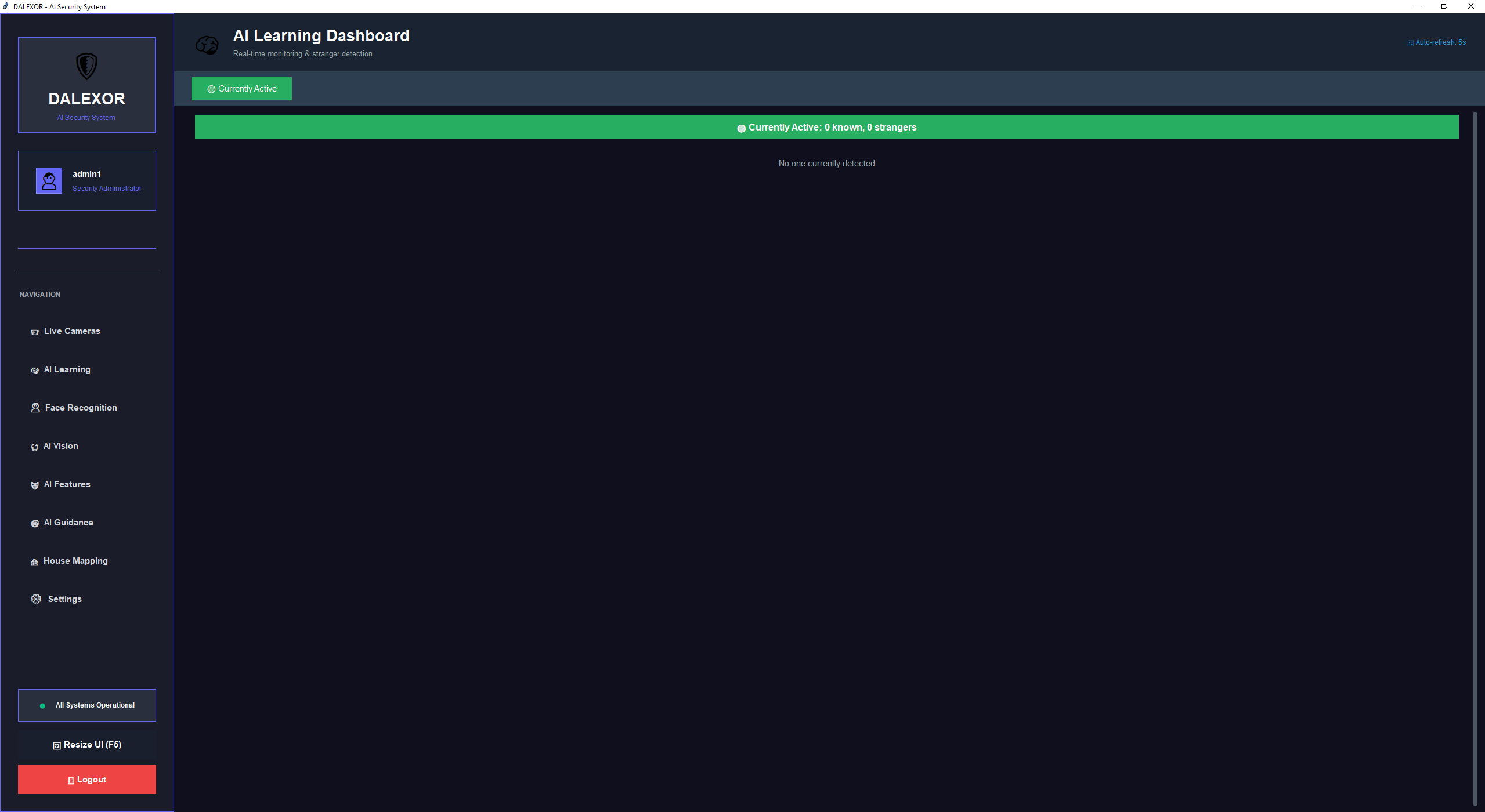This screenshot has height=812, width=1485.
Task: Click the All Systems Operational status box
Action: coord(87,705)
